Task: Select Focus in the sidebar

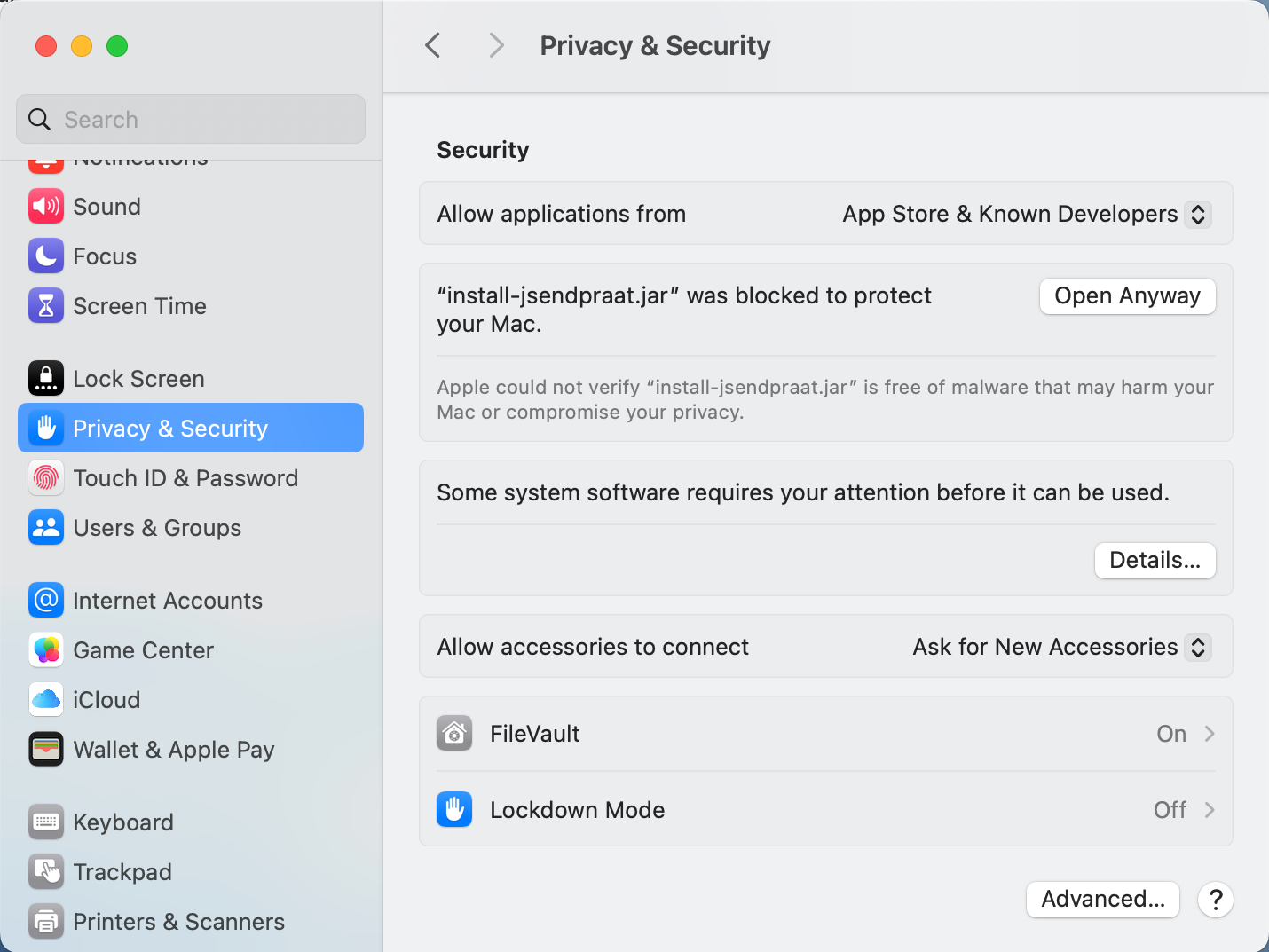Action: tap(191, 256)
